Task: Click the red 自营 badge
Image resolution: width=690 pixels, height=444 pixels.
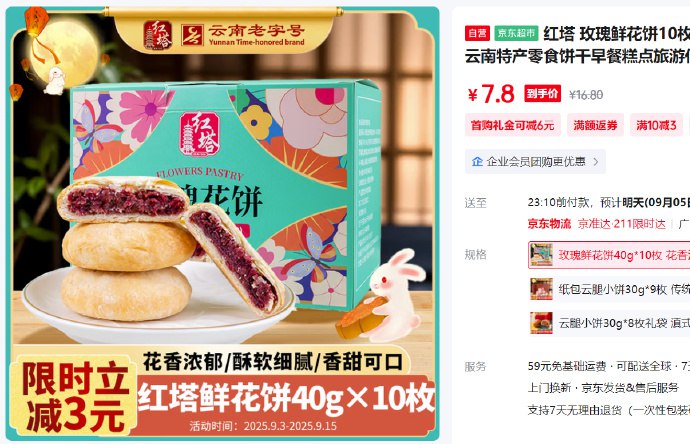Action: [x=477, y=33]
